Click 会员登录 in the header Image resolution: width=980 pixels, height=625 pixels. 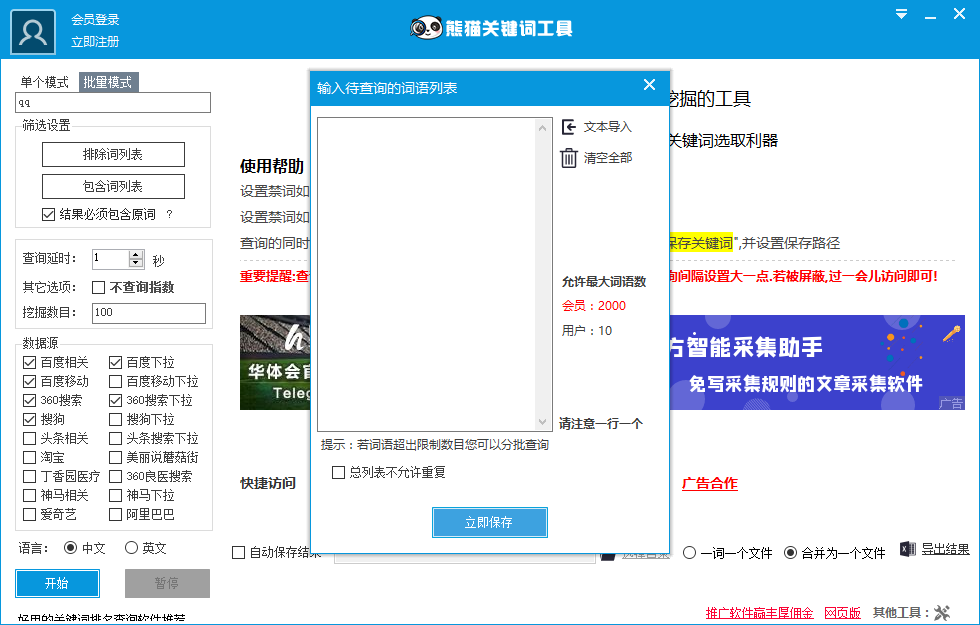(x=95, y=19)
